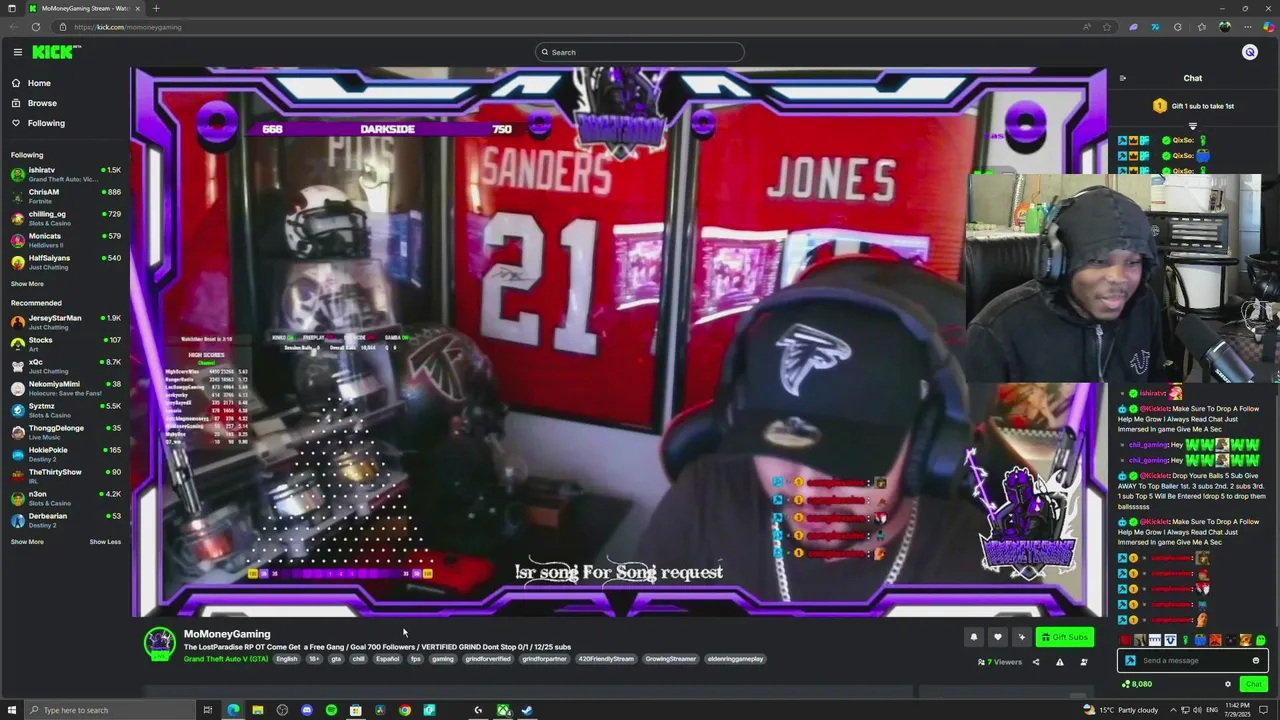
Task: Click the Kick logo
Action: (56, 52)
